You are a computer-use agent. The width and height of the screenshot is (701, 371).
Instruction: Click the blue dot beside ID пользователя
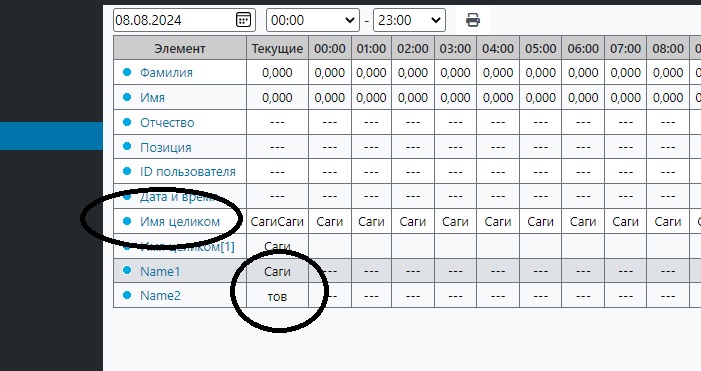127,171
